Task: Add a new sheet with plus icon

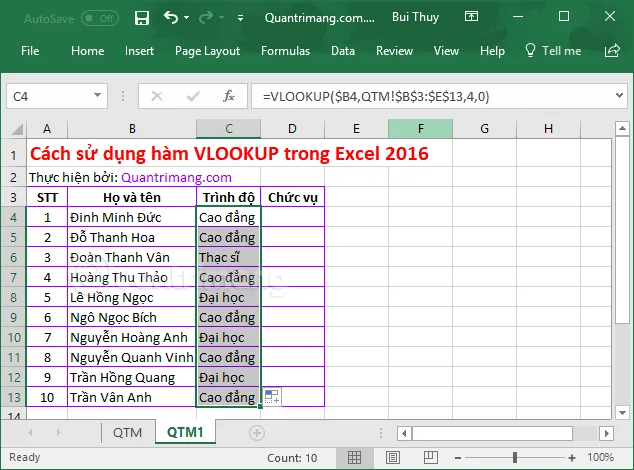Action: point(257,433)
